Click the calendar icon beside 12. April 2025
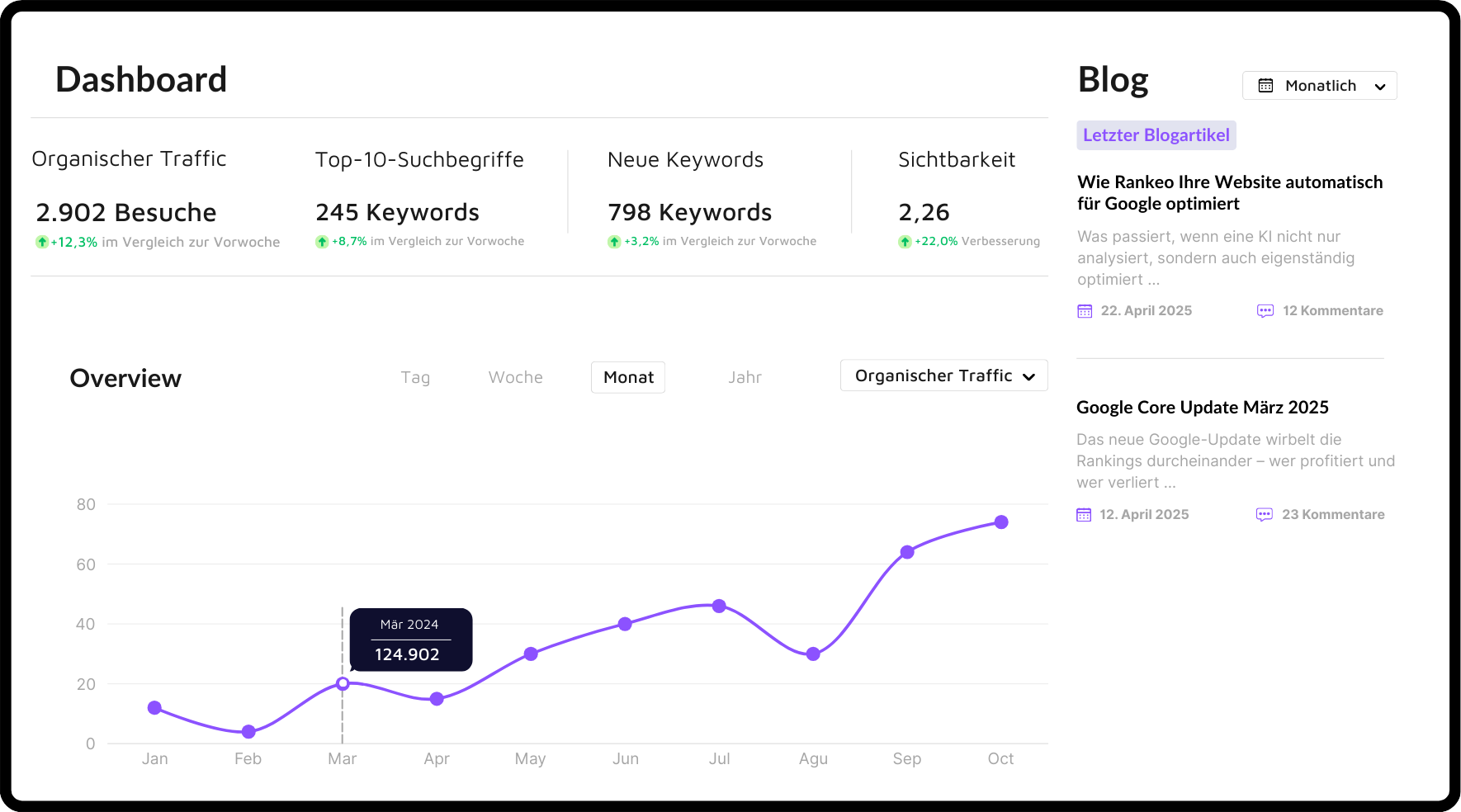The width and height of the screenshot is (1461, 812). (1084, 515)
